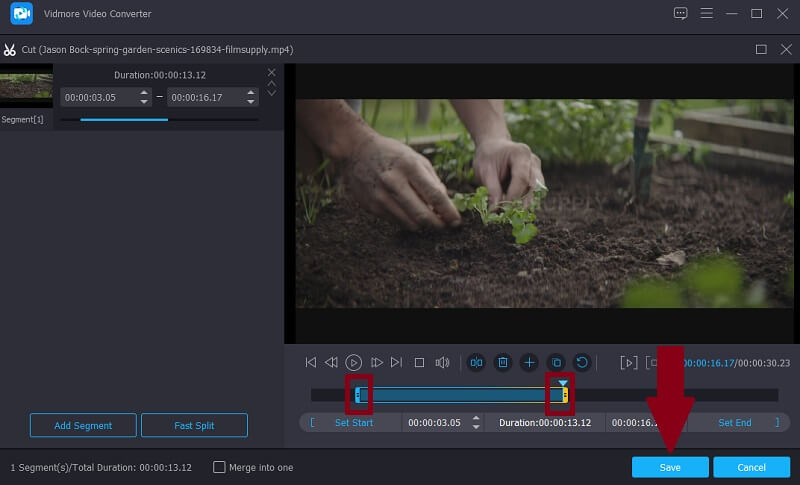Select the Segment[1] thumbnail
The height and width of the screenshot is (485, 800).
(26, 87)
